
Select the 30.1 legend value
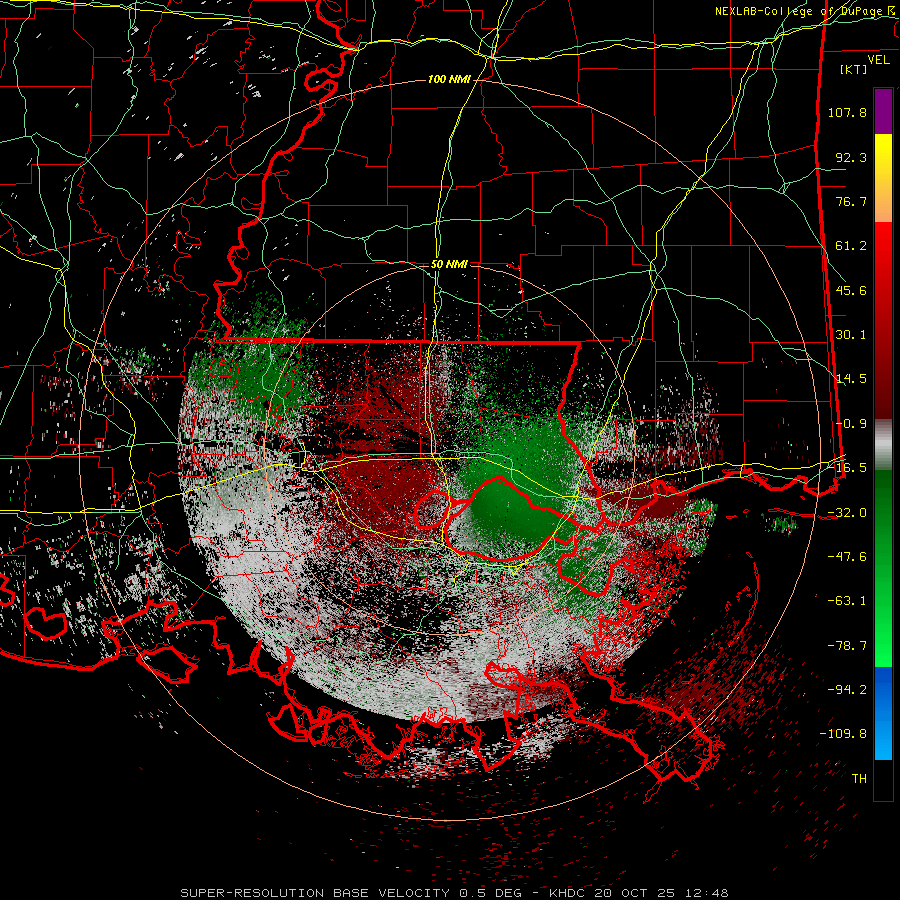(x=851, y=335)
